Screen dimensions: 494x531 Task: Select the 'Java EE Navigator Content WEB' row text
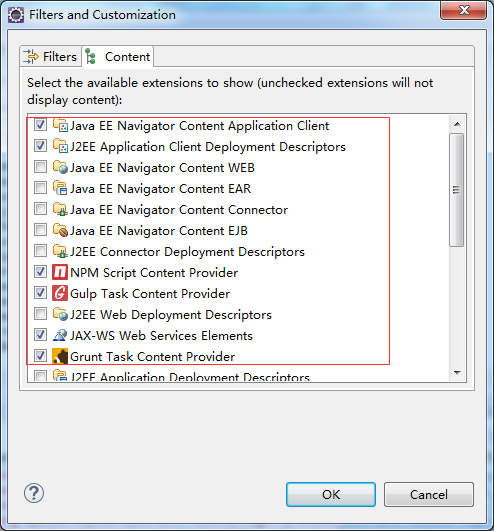click(x=162, y=168)
